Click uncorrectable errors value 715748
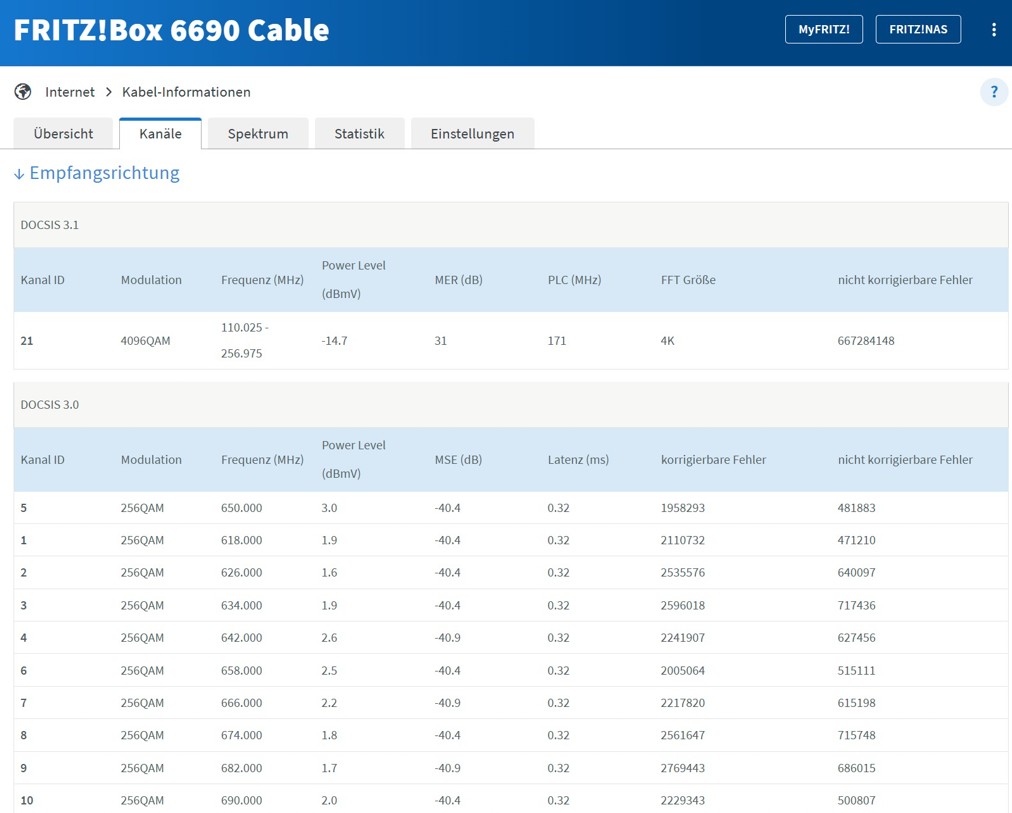Screen dimensions: 1012x813 coord(856,735)
